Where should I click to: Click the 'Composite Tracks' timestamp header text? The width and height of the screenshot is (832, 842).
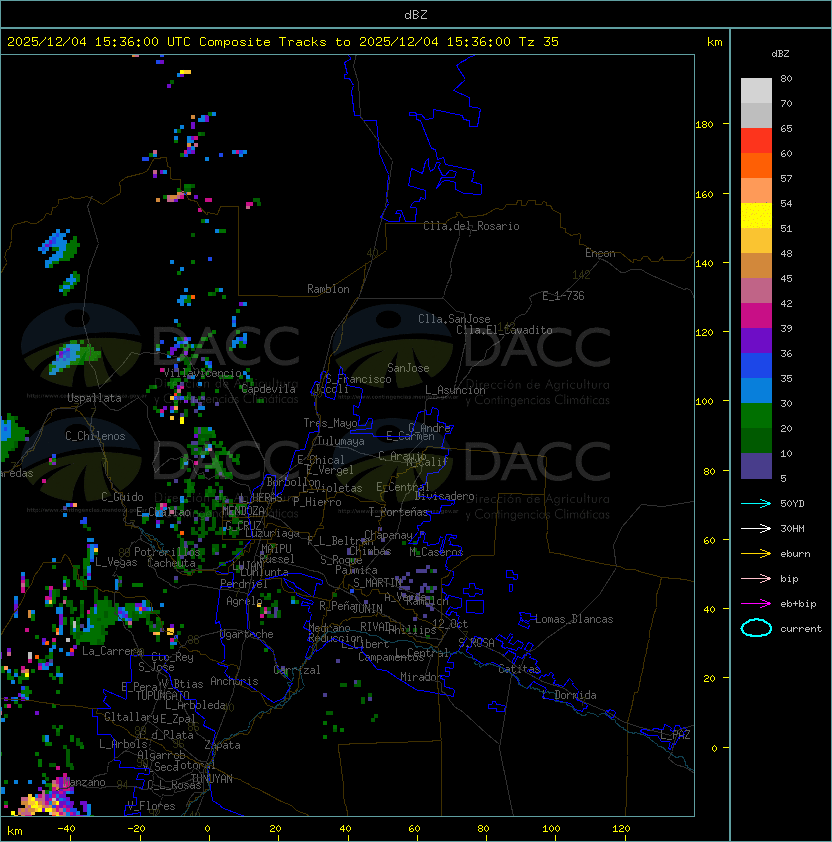pyautogui.click(x=263, y=42)
